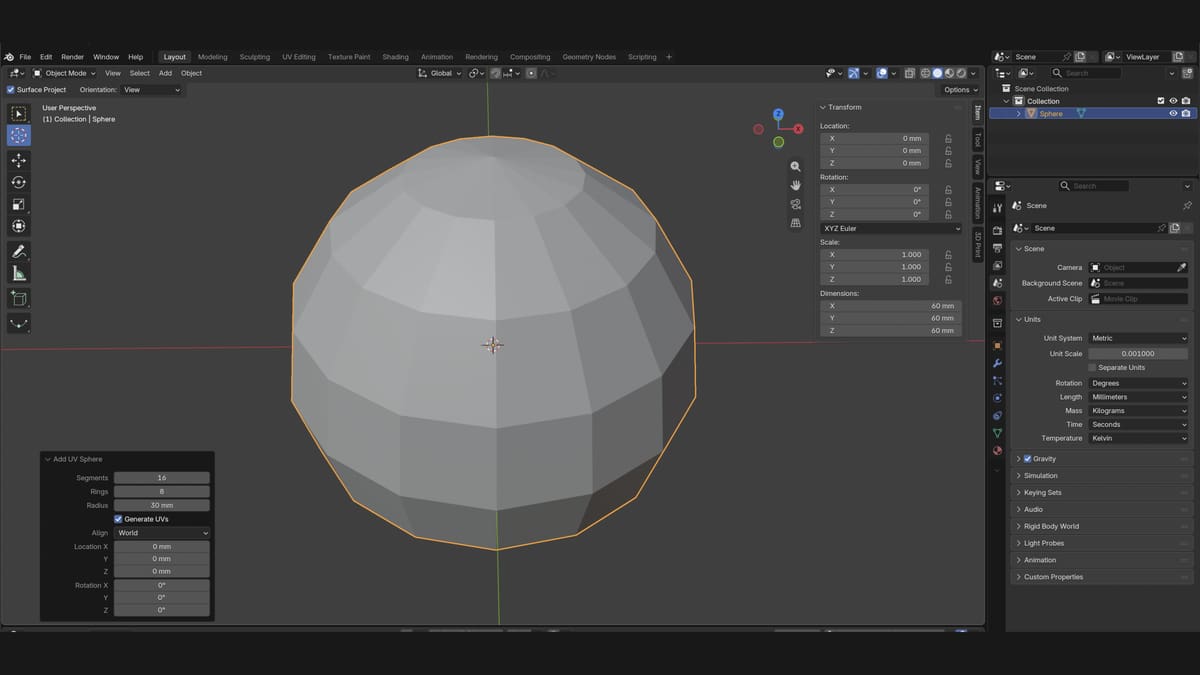Open the World properties tab icon

[x=997, y=301]
